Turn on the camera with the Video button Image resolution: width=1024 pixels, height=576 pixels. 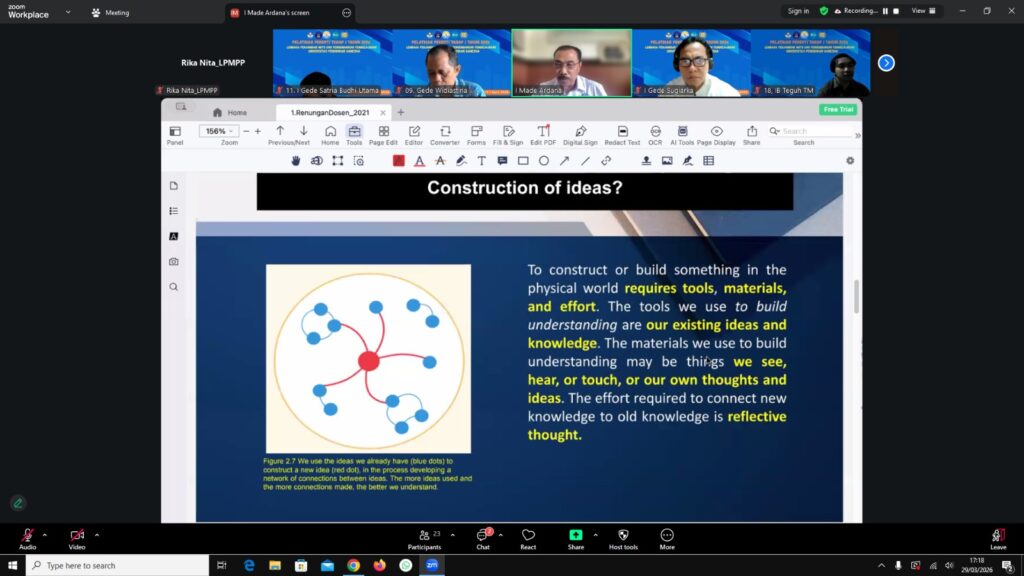(x=77, y=536)
